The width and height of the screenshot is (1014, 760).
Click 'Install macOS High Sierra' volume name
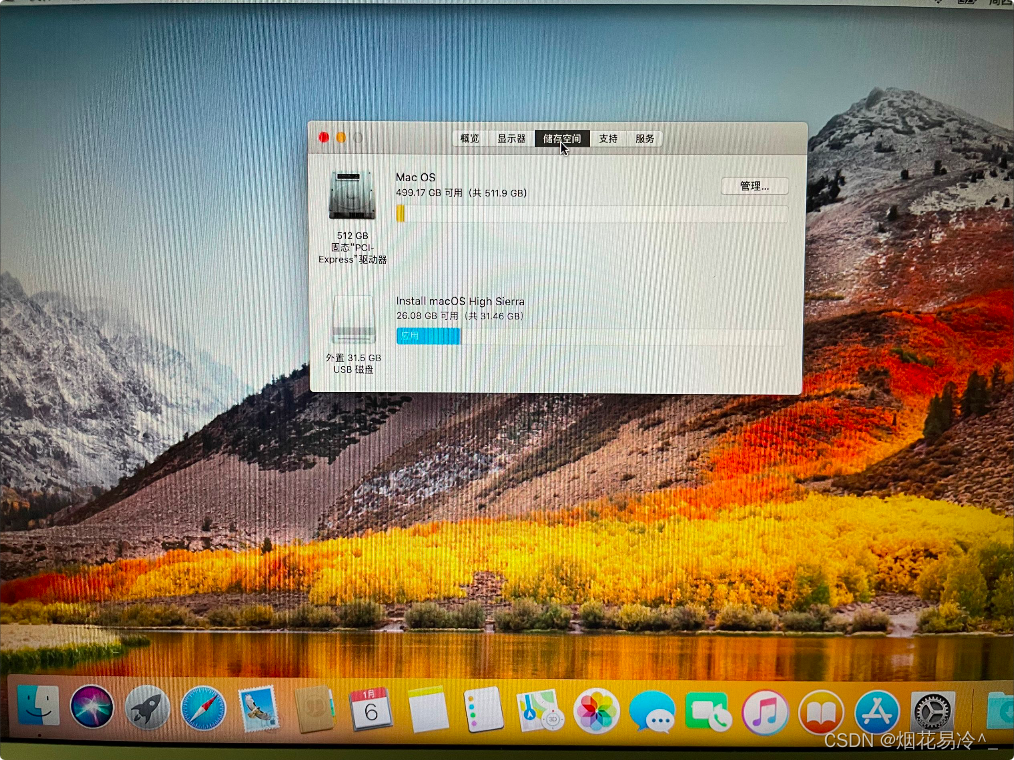460,301
